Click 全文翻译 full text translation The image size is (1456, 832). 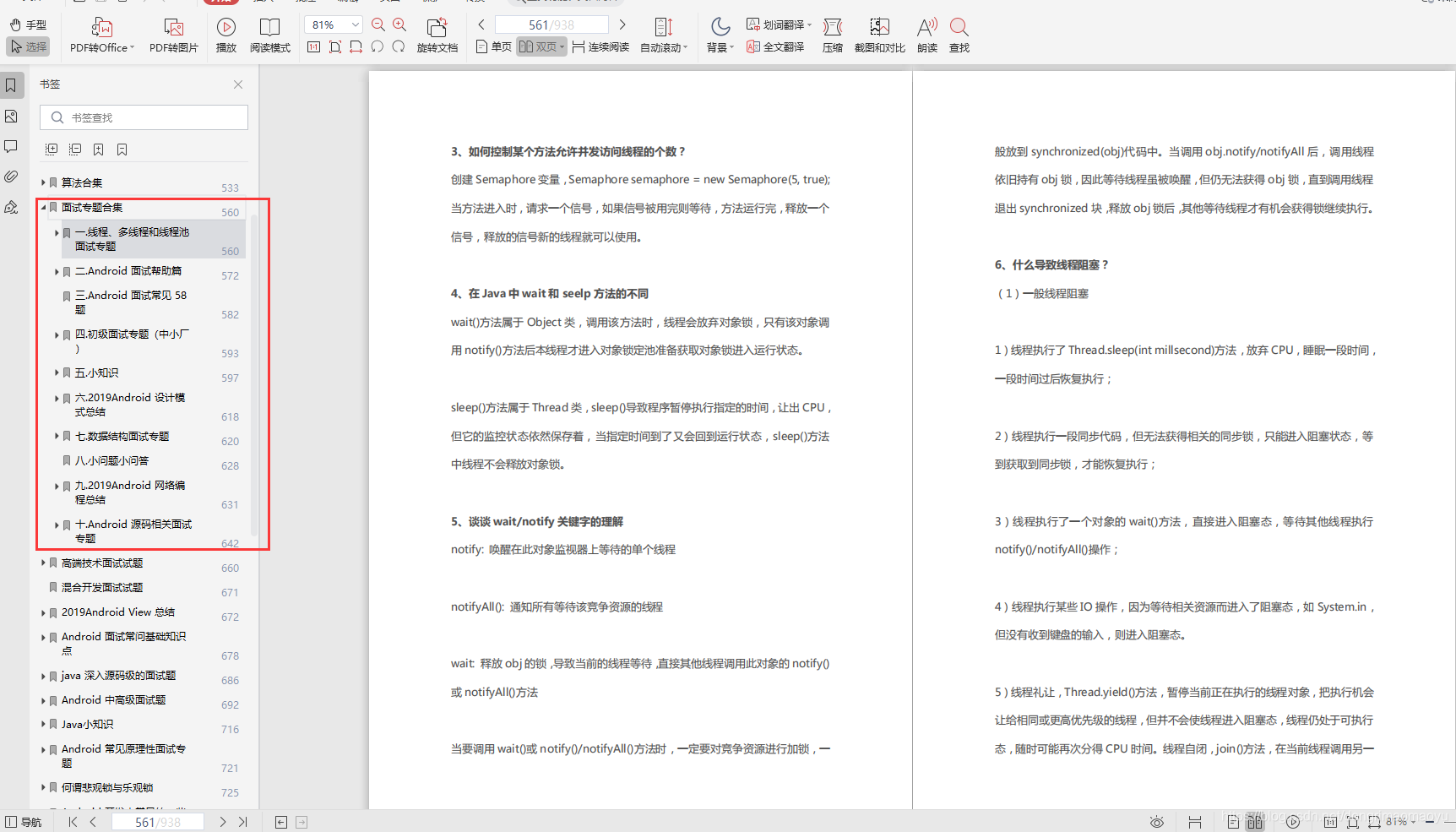(x=775, y=47)
